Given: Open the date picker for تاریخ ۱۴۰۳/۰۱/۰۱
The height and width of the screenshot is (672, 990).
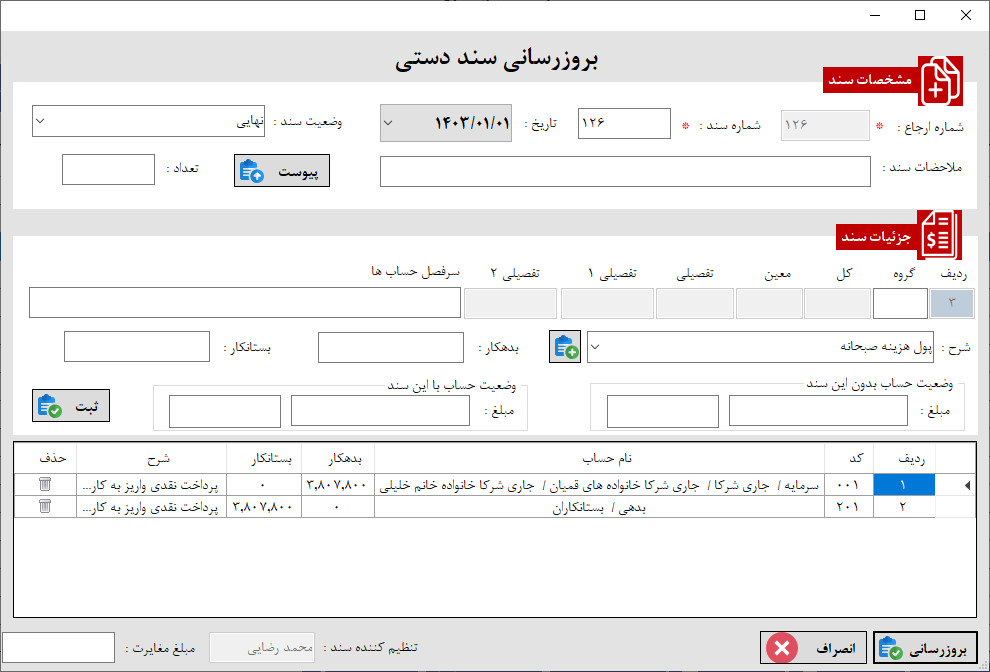Looking at the screenshot, I should point(387,123).
